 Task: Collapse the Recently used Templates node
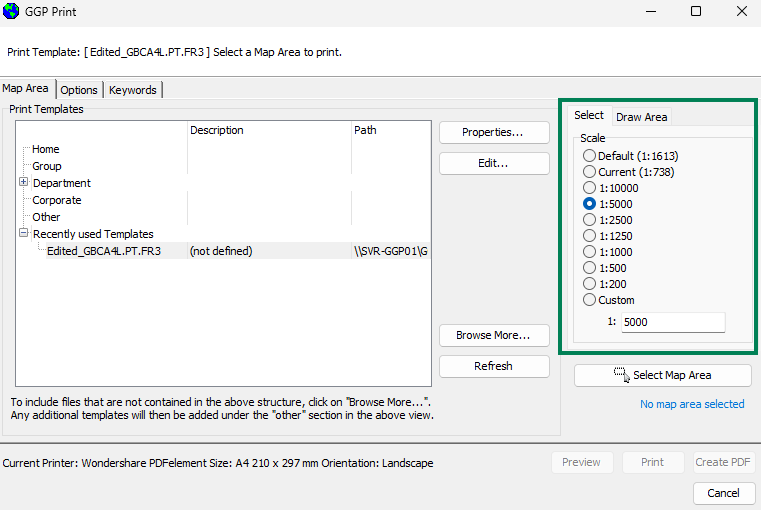[x=23, y=233]
